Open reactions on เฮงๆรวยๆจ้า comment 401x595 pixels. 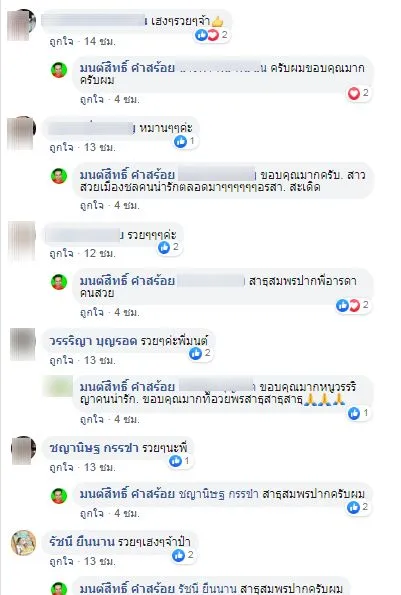(x=212, y=35)
